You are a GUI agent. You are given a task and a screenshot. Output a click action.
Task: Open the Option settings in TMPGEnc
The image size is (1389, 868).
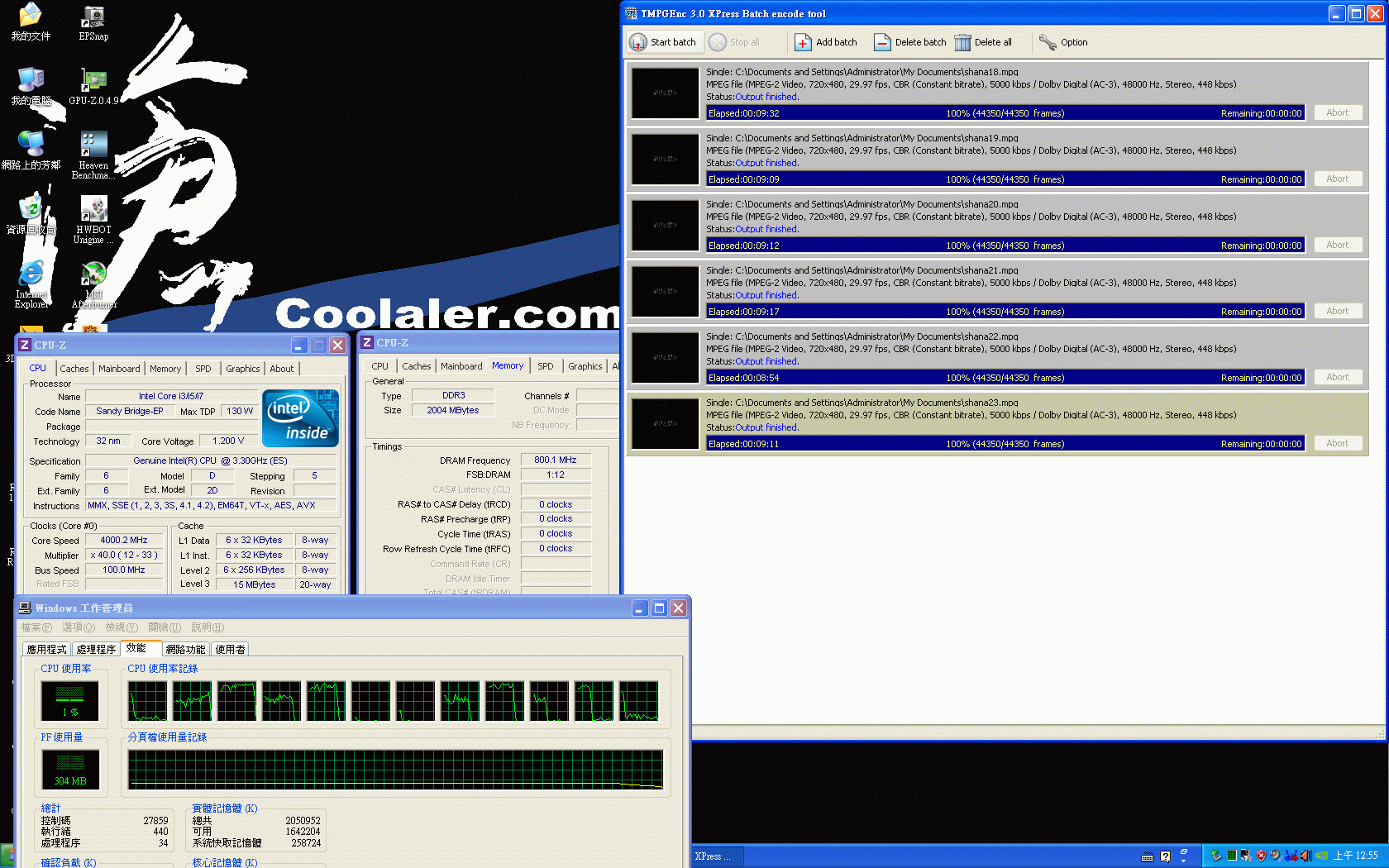click(1063, 42)
